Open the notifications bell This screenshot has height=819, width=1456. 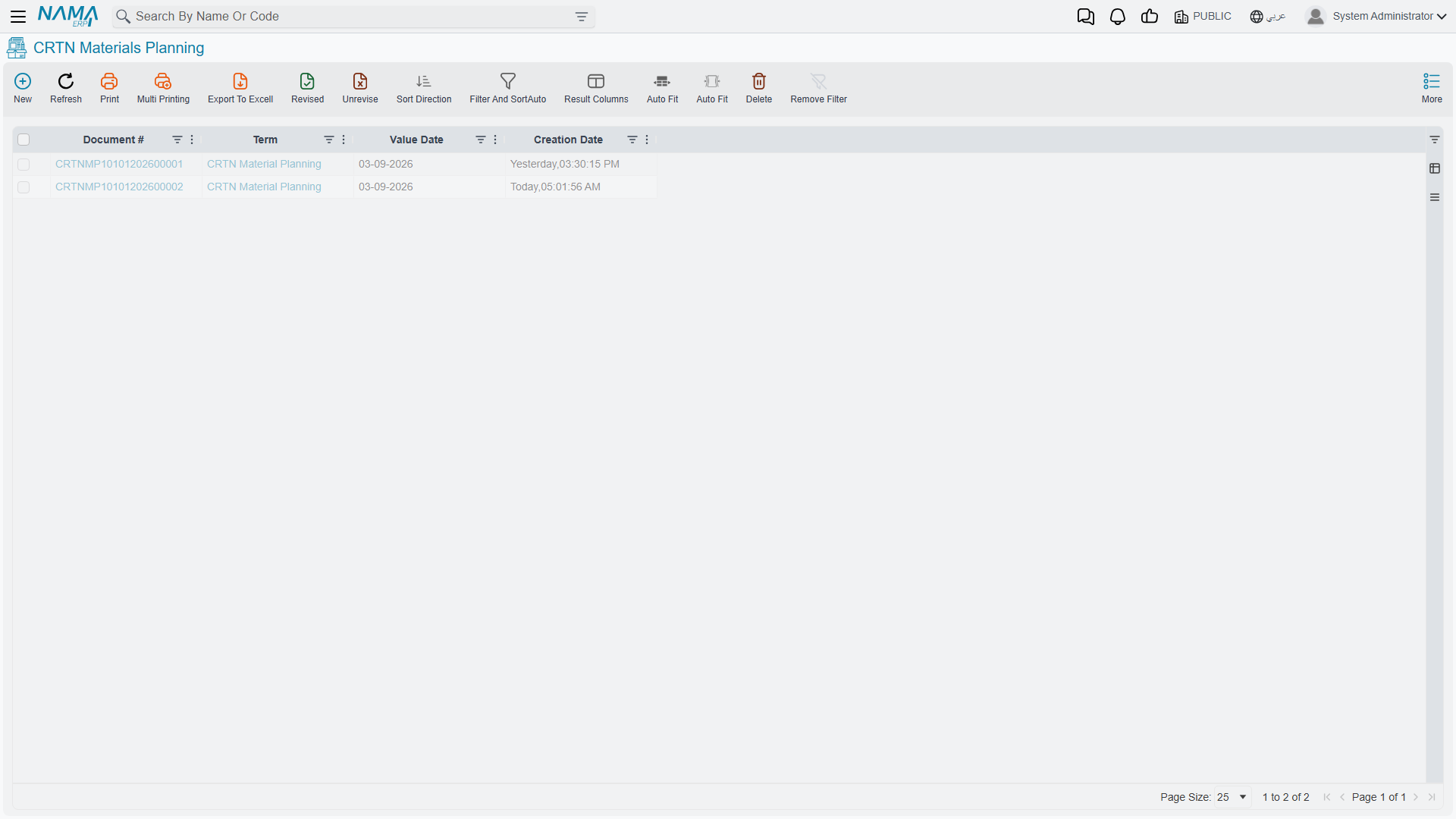point(1118,17)
